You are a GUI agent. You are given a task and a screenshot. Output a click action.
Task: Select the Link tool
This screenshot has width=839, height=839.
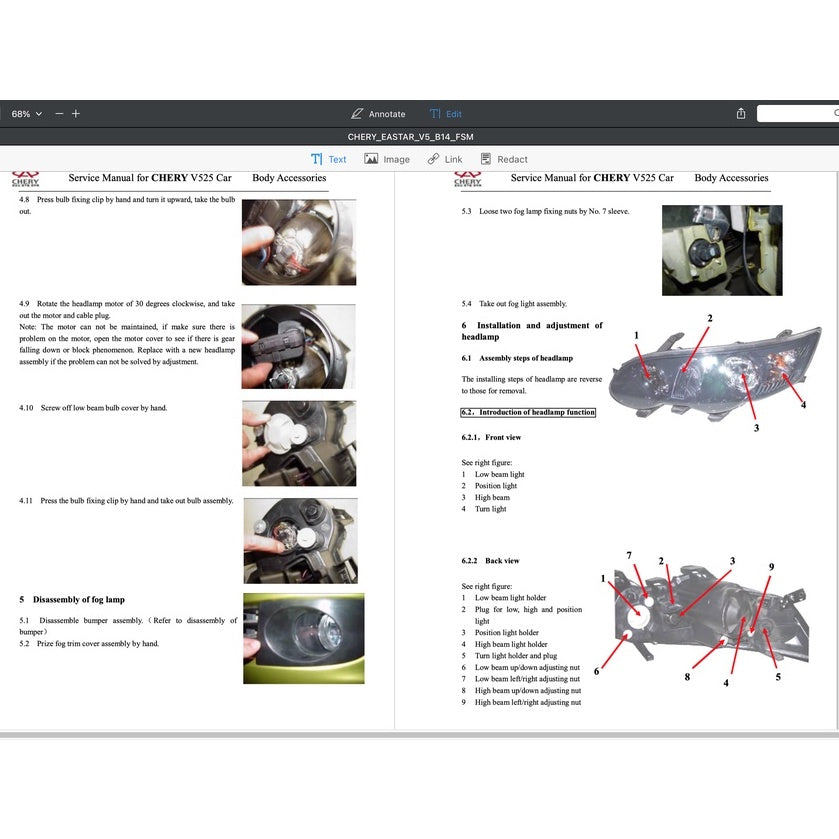(445, 159)
